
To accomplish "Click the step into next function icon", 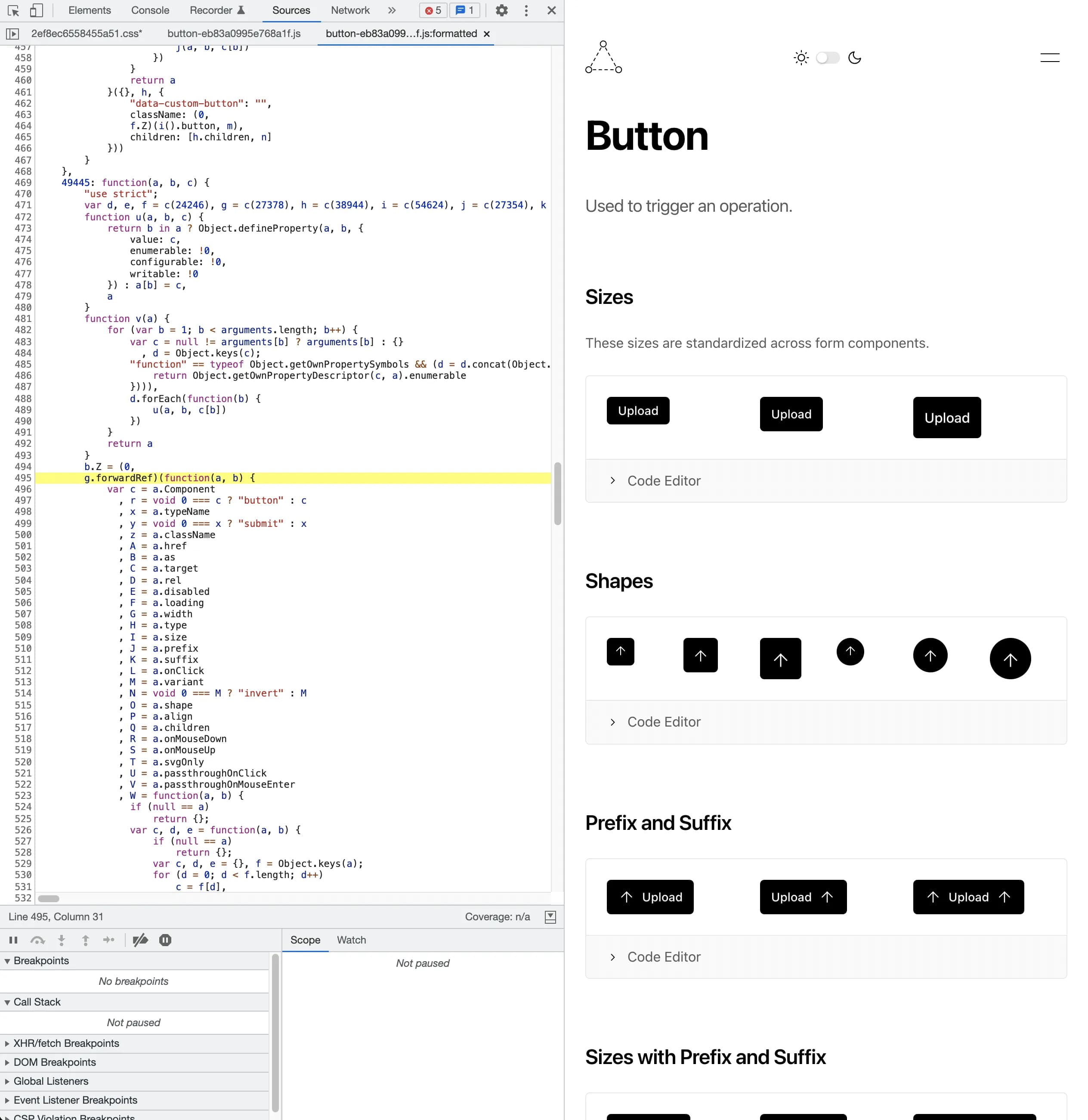I will pyautogui.click(x=62, y=940).
